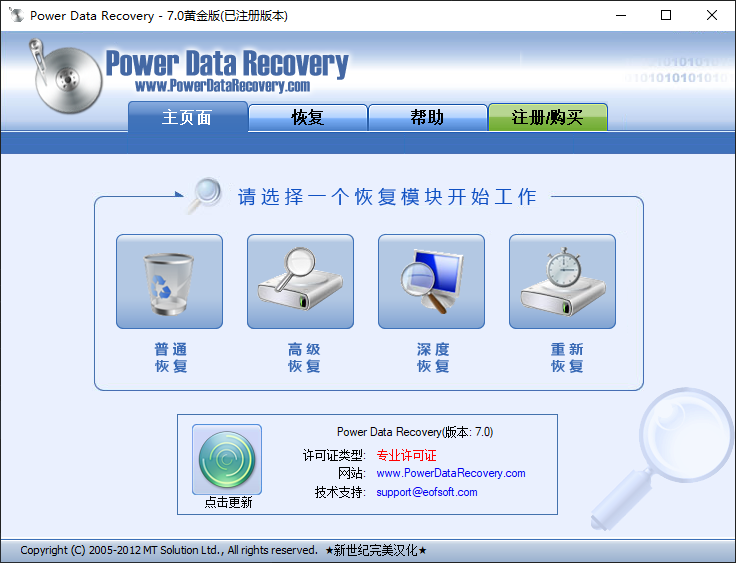Image resolution: width=736 pixels, height=563 pixels.
Task: Open the www.PowerDataRecovery.com link in info panel
Action: [450, 473]
